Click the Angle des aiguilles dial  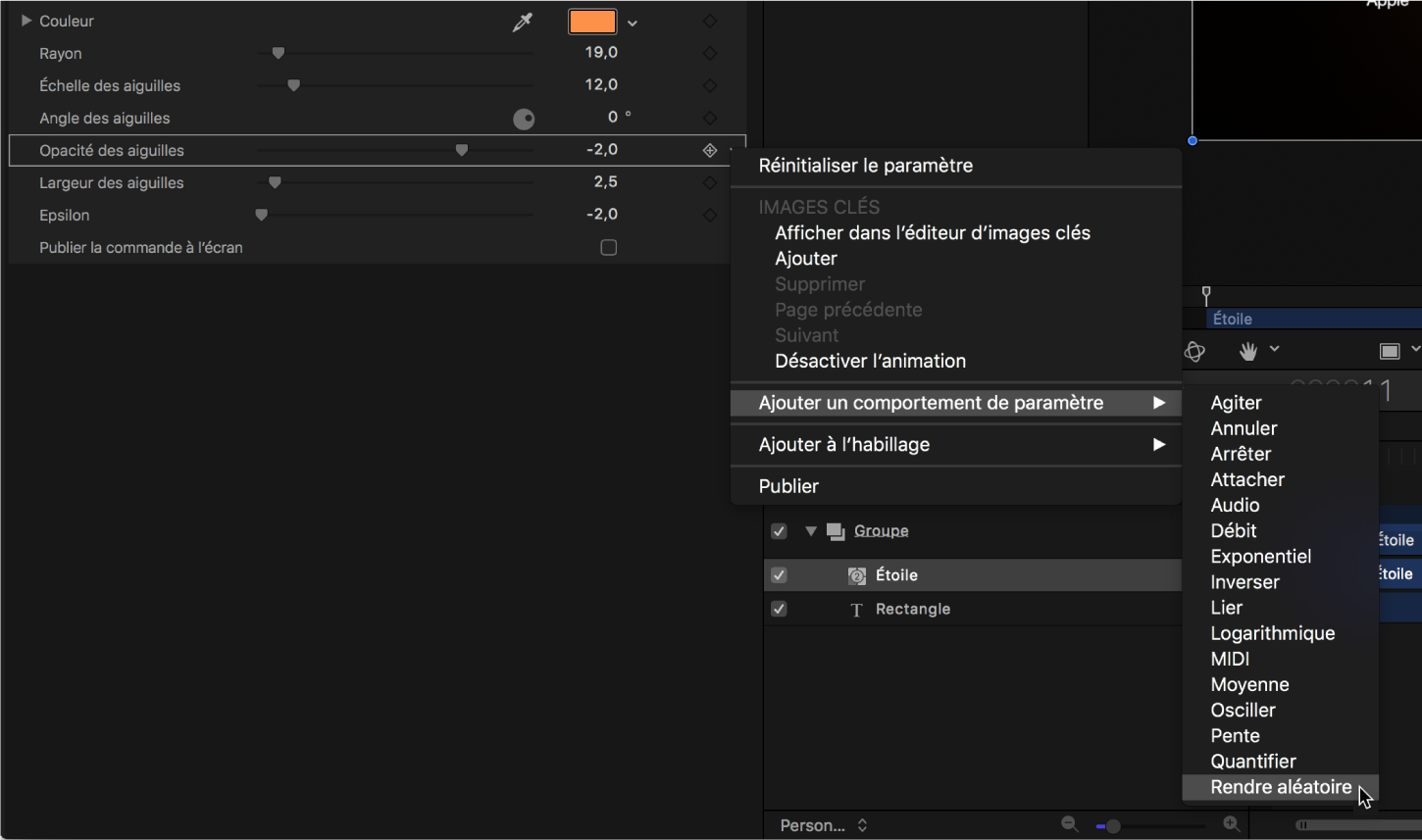pos(524,120)
